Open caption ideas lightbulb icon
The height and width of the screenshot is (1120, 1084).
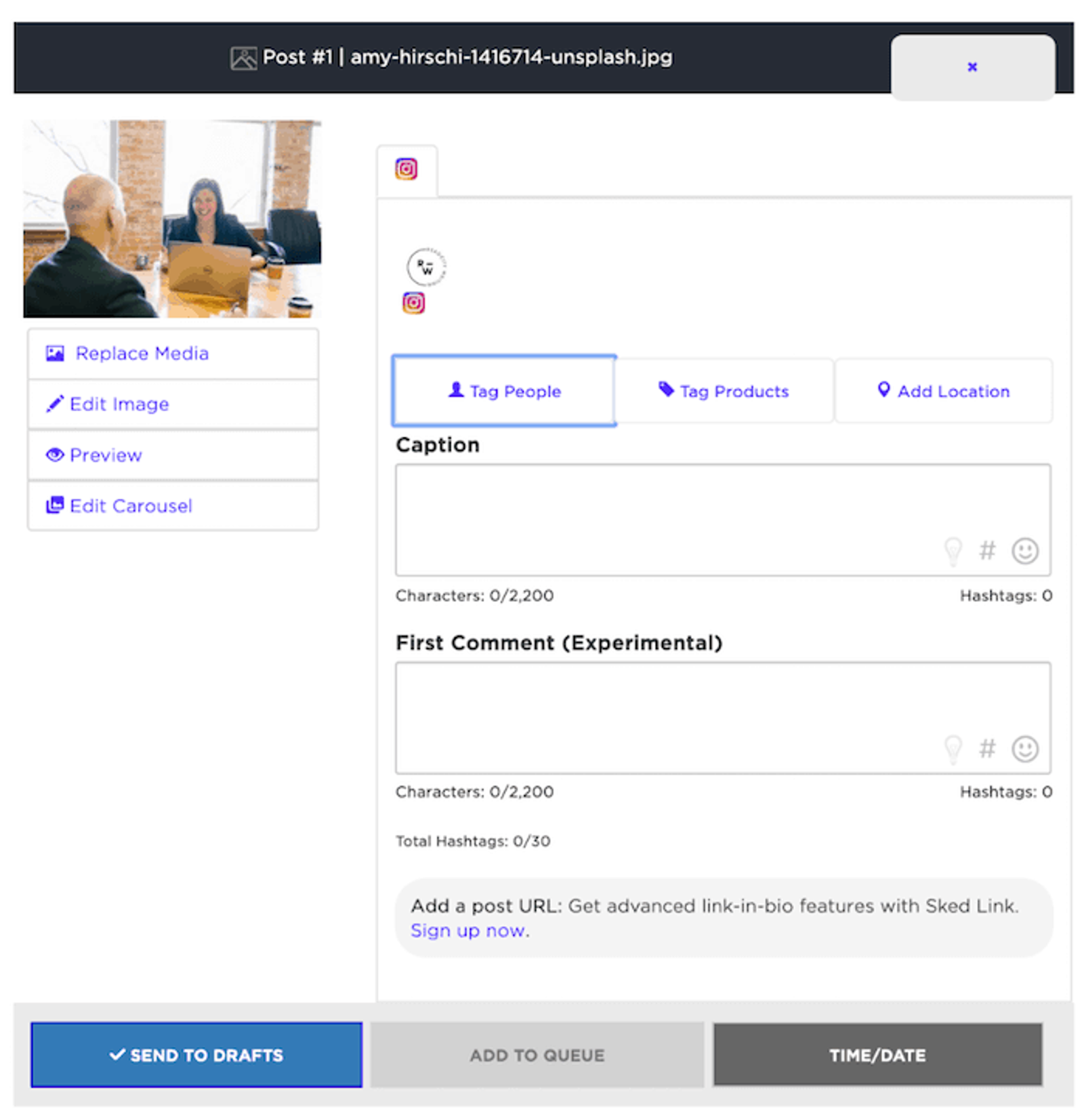[953, 551]
